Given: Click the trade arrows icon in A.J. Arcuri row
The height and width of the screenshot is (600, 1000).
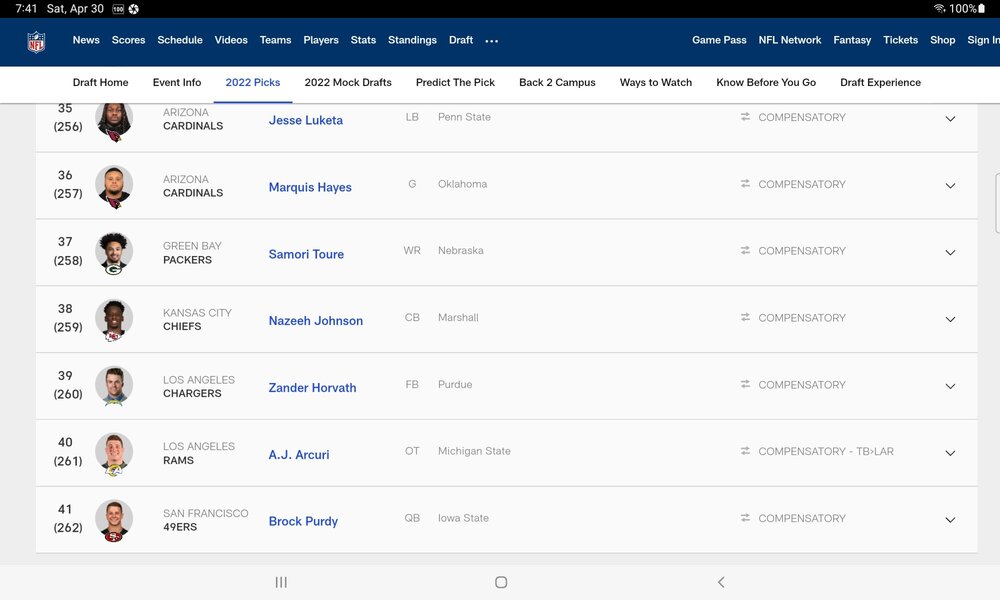Looking at the screenshot, I should click(745, 451).
